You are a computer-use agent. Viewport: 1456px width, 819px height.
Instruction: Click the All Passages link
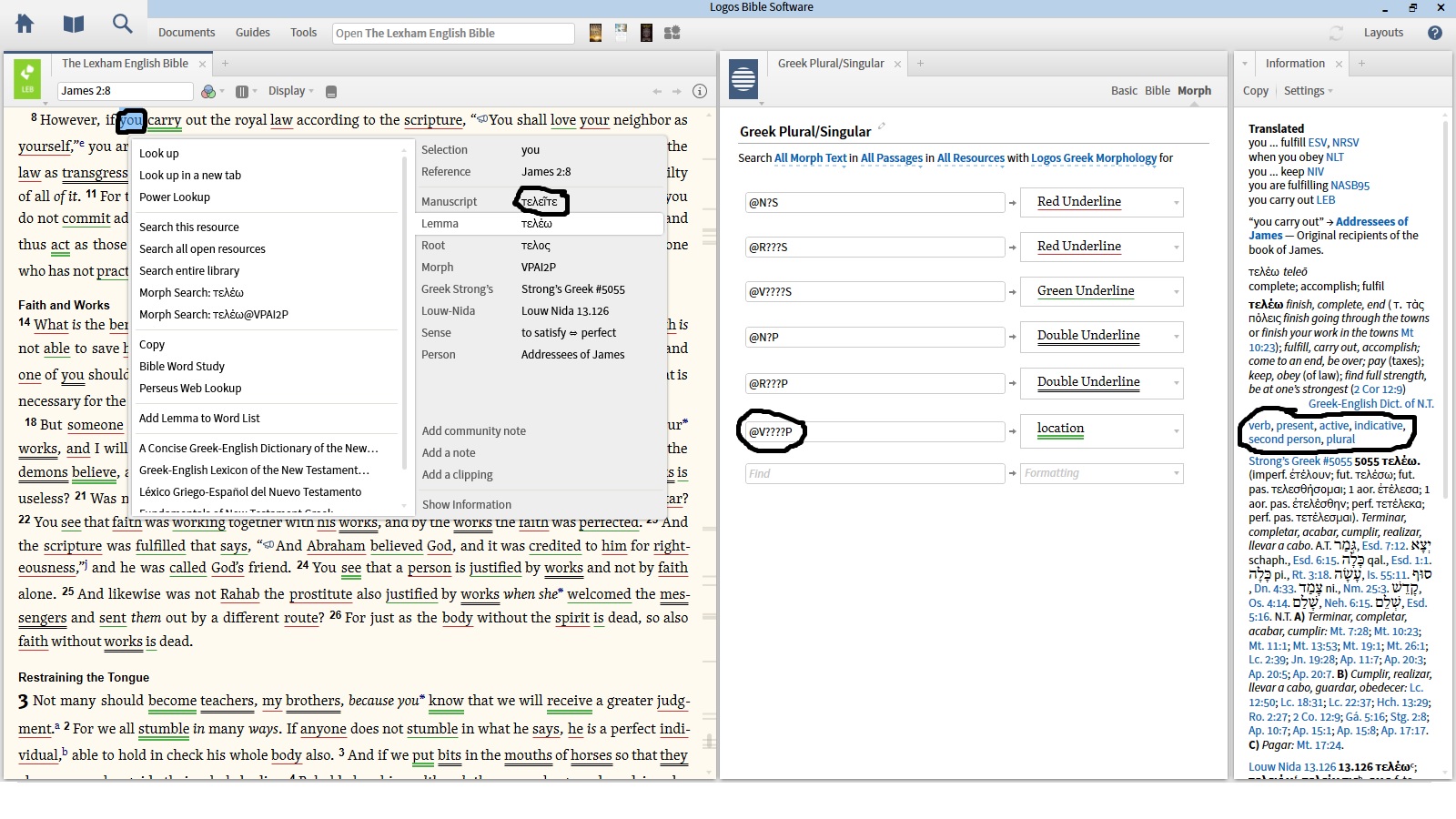892,158
